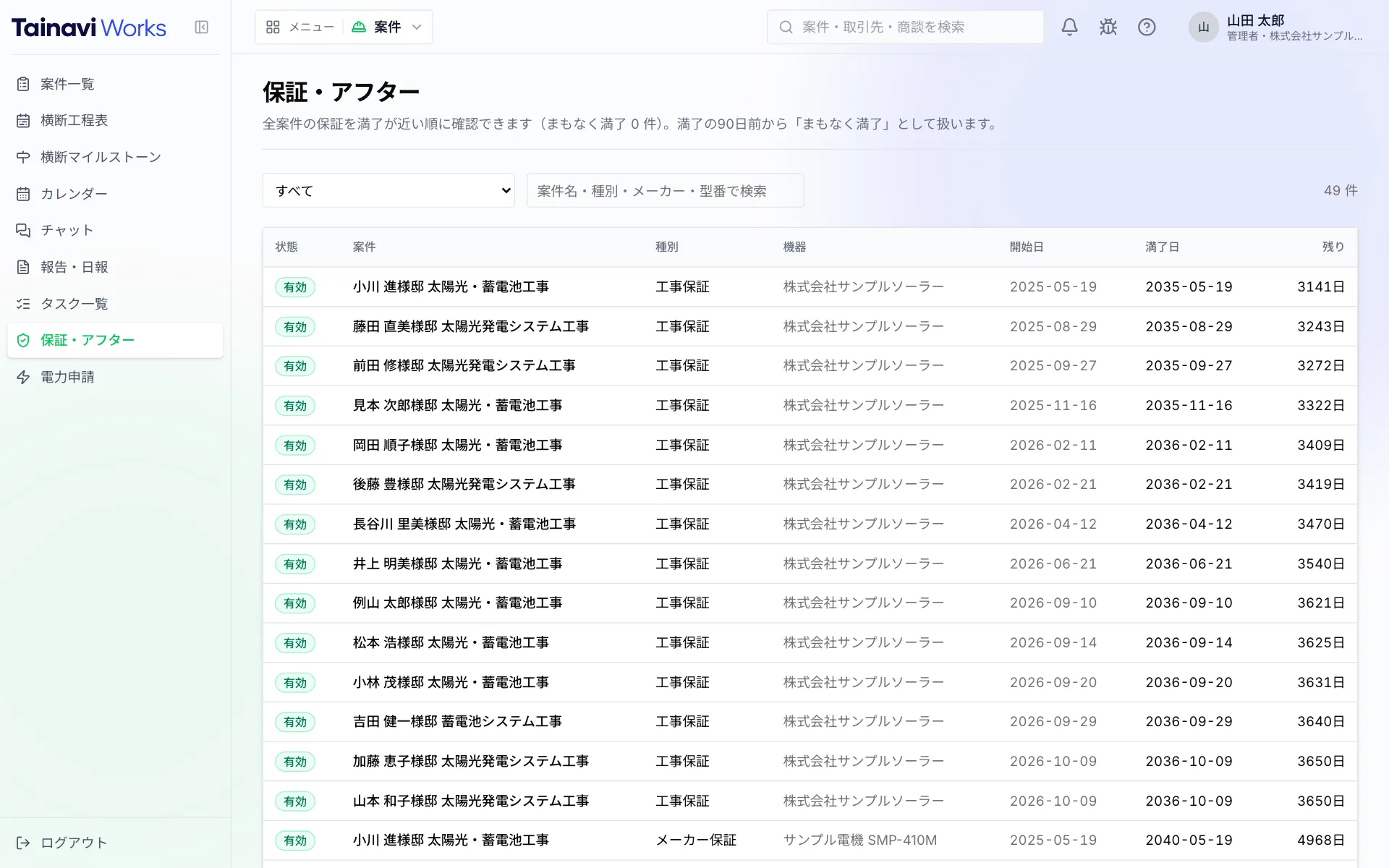Click the bug report icon
This screenshot has width=1389, height=868.
pyautogui.click(x=1108, y=27)
